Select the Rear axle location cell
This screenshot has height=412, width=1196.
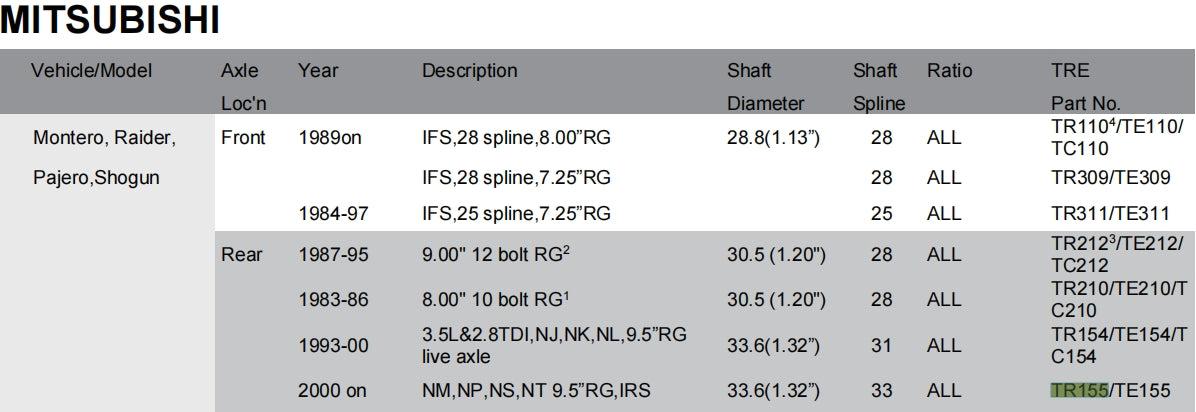[x=241, y=255]
